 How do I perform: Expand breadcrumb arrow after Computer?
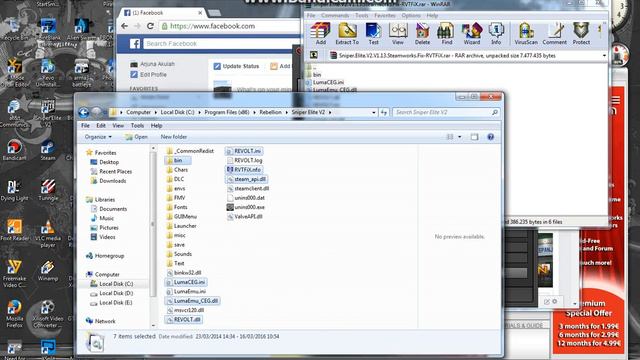(156, 112)
